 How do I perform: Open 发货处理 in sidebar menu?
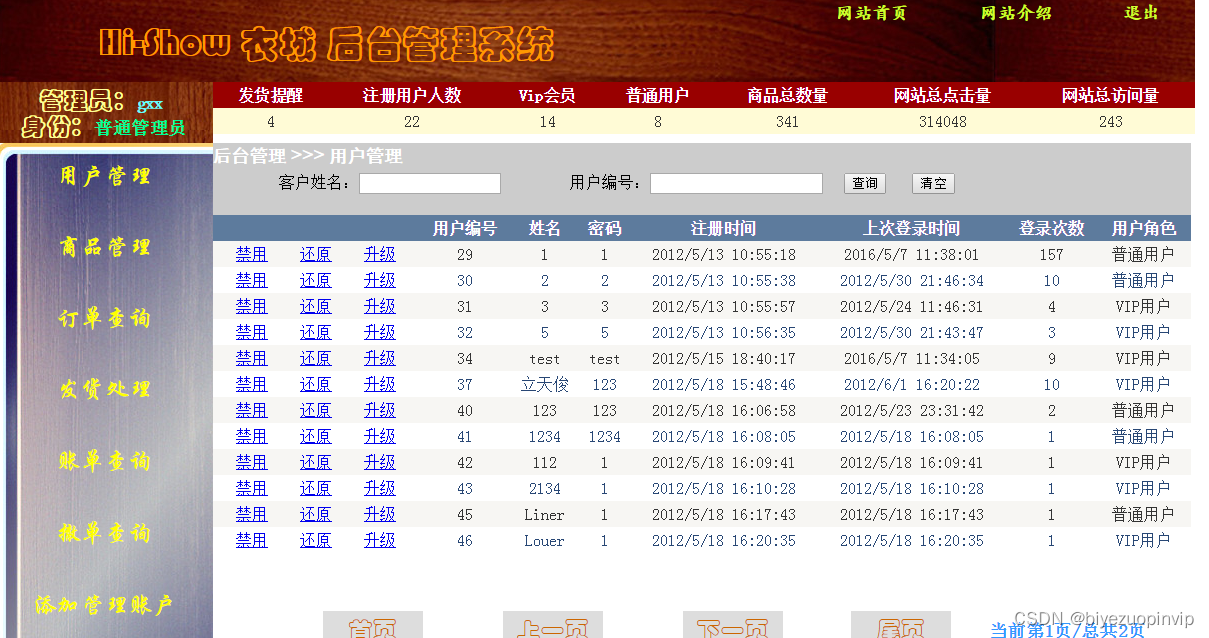pos(105,389)
